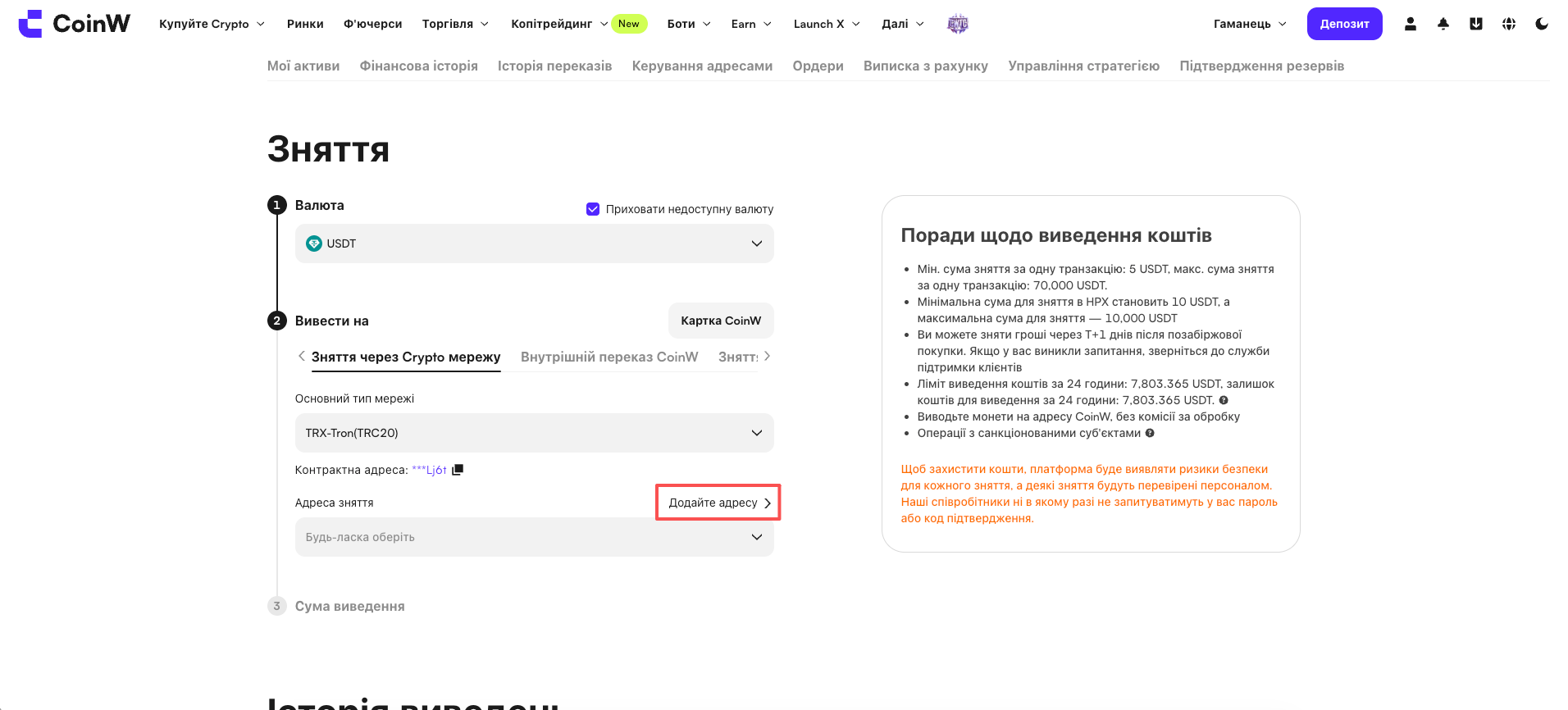Image resolution: width=1568 pixels, height=710 pixels.
Task: Open the Фінансова історія tab
Action: coord(419,66)
